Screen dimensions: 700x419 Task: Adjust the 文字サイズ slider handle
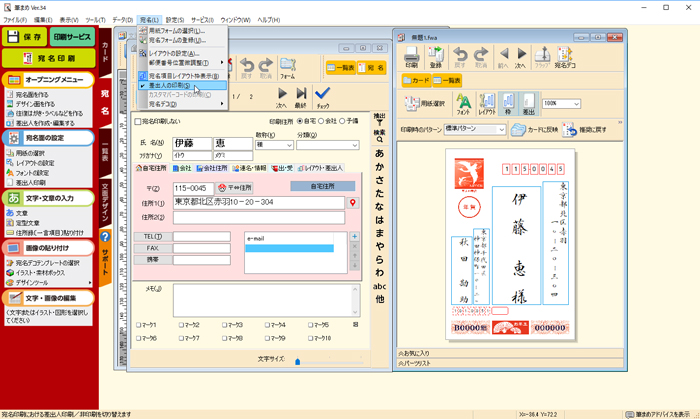pos(296,360)
